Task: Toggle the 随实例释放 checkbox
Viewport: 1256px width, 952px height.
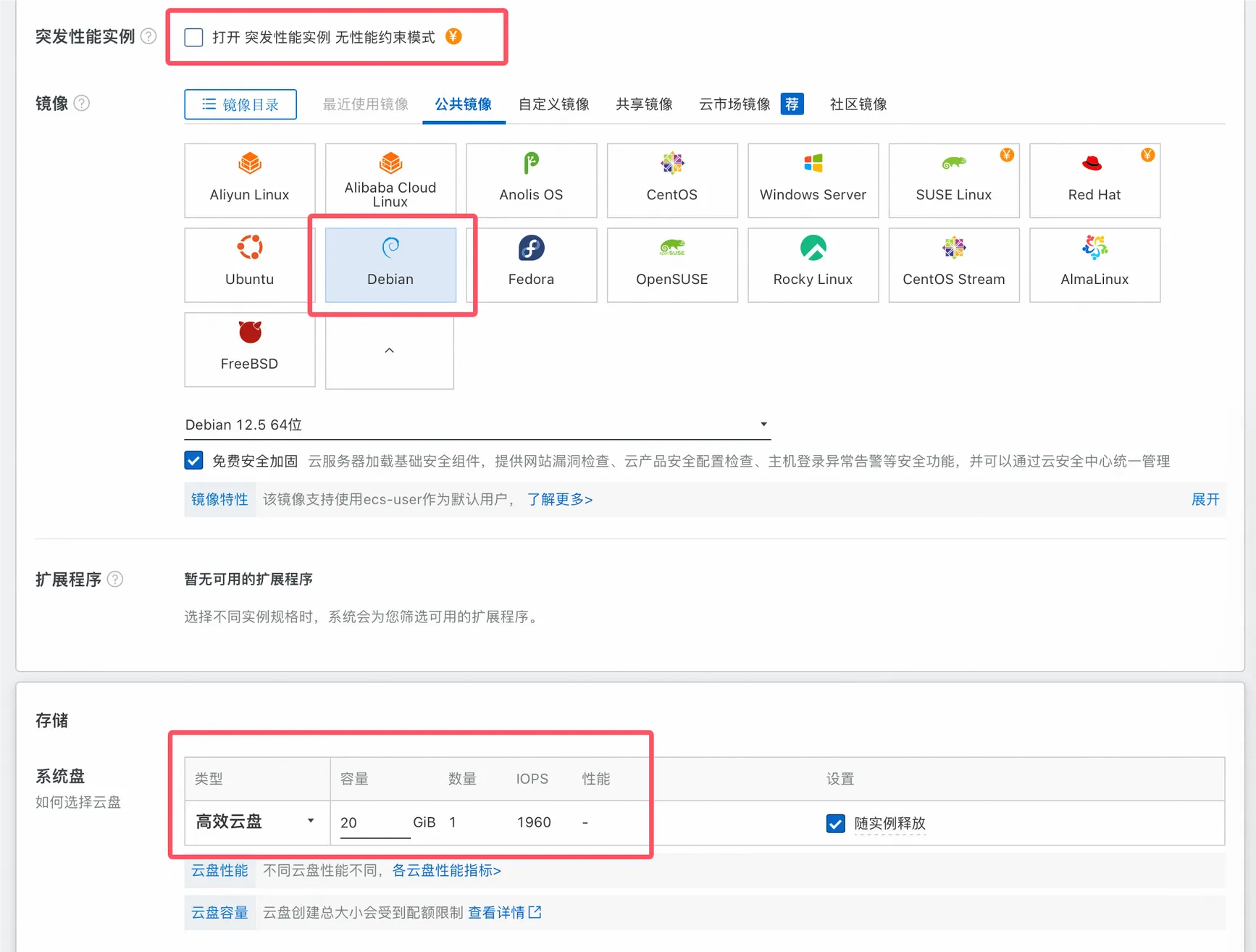Action: pos(835,823)
